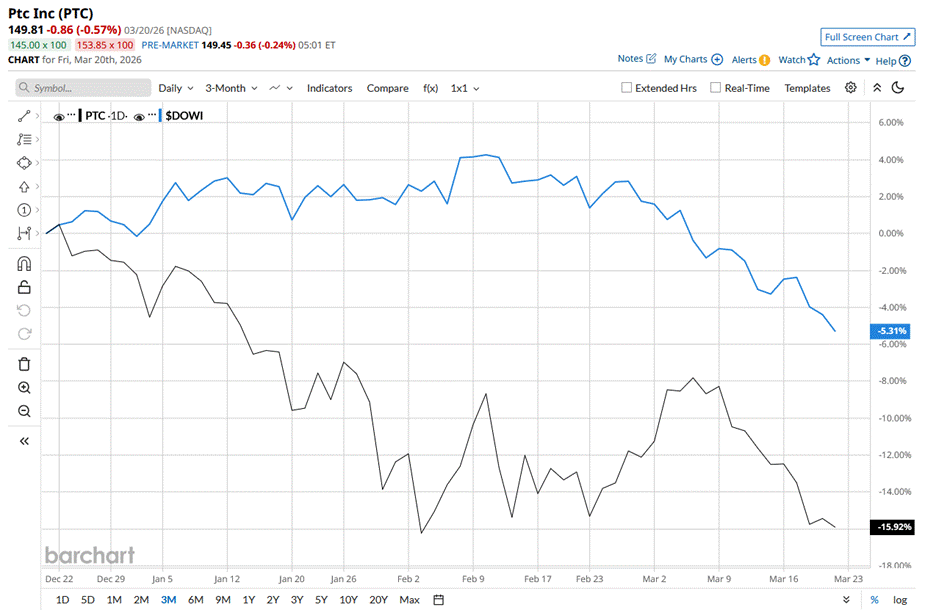Viewport: 936px width, 610px height.
Task: Select the 2M time range
Action: click(x=141, y=600)
